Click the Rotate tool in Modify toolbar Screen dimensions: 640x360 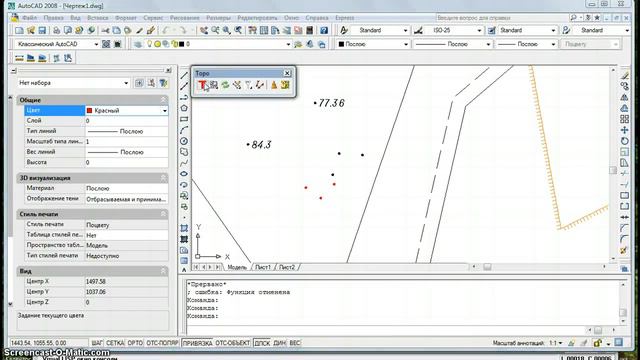(624, 141)
